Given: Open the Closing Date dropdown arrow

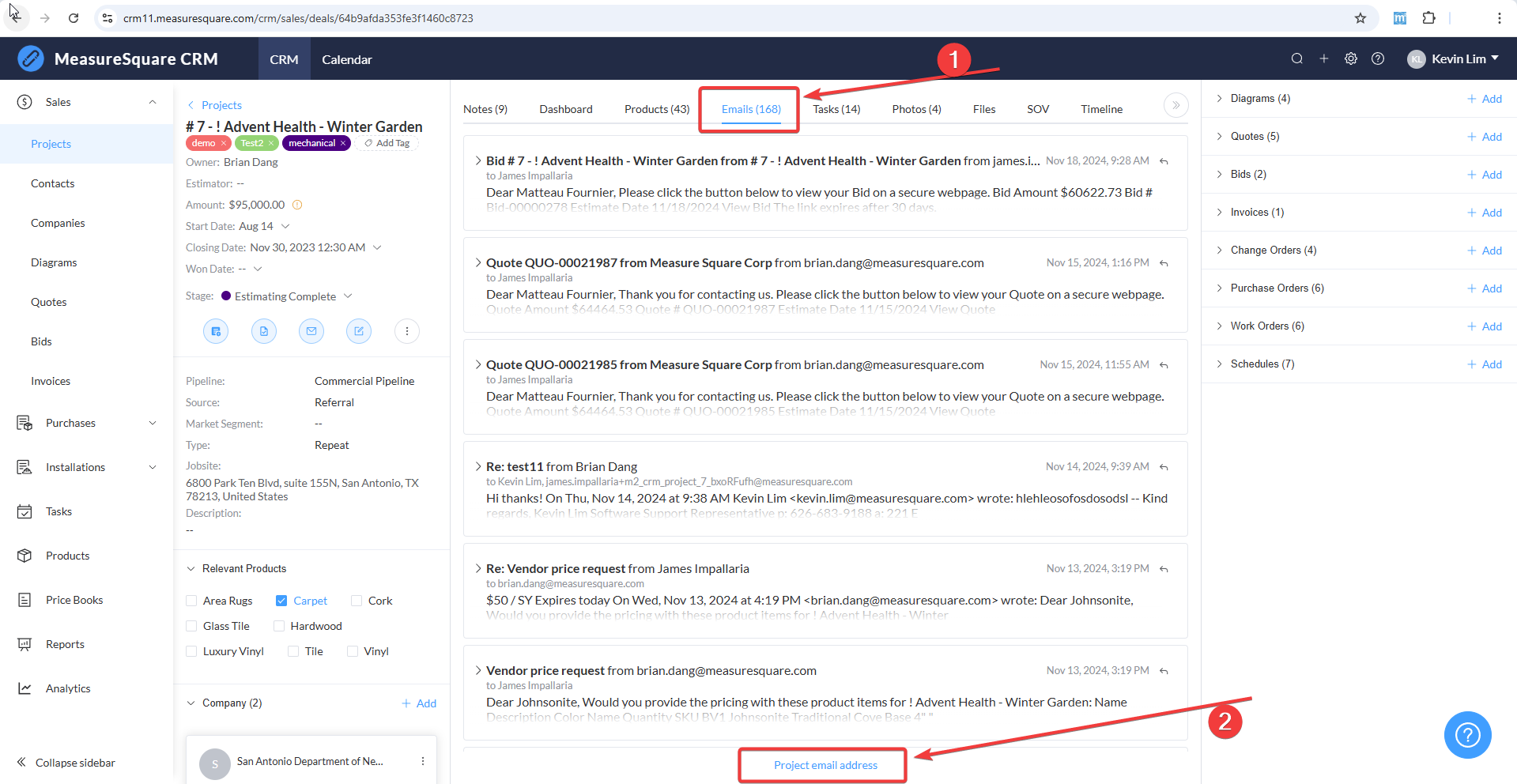Looking at the screenshot, I should [x=378, y=247].
